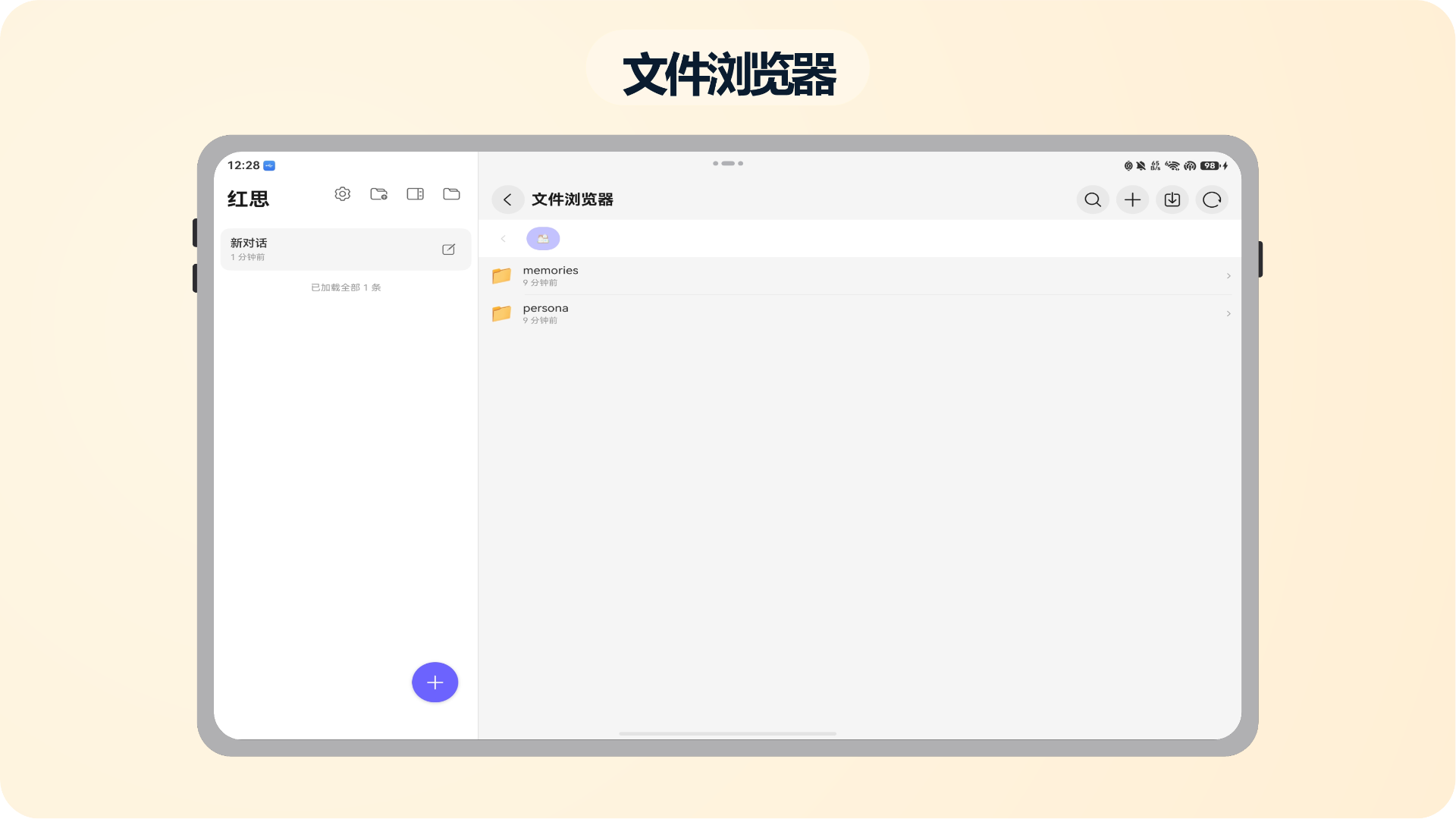
Task: Select the 新对话 conversation
Action: 346,249
